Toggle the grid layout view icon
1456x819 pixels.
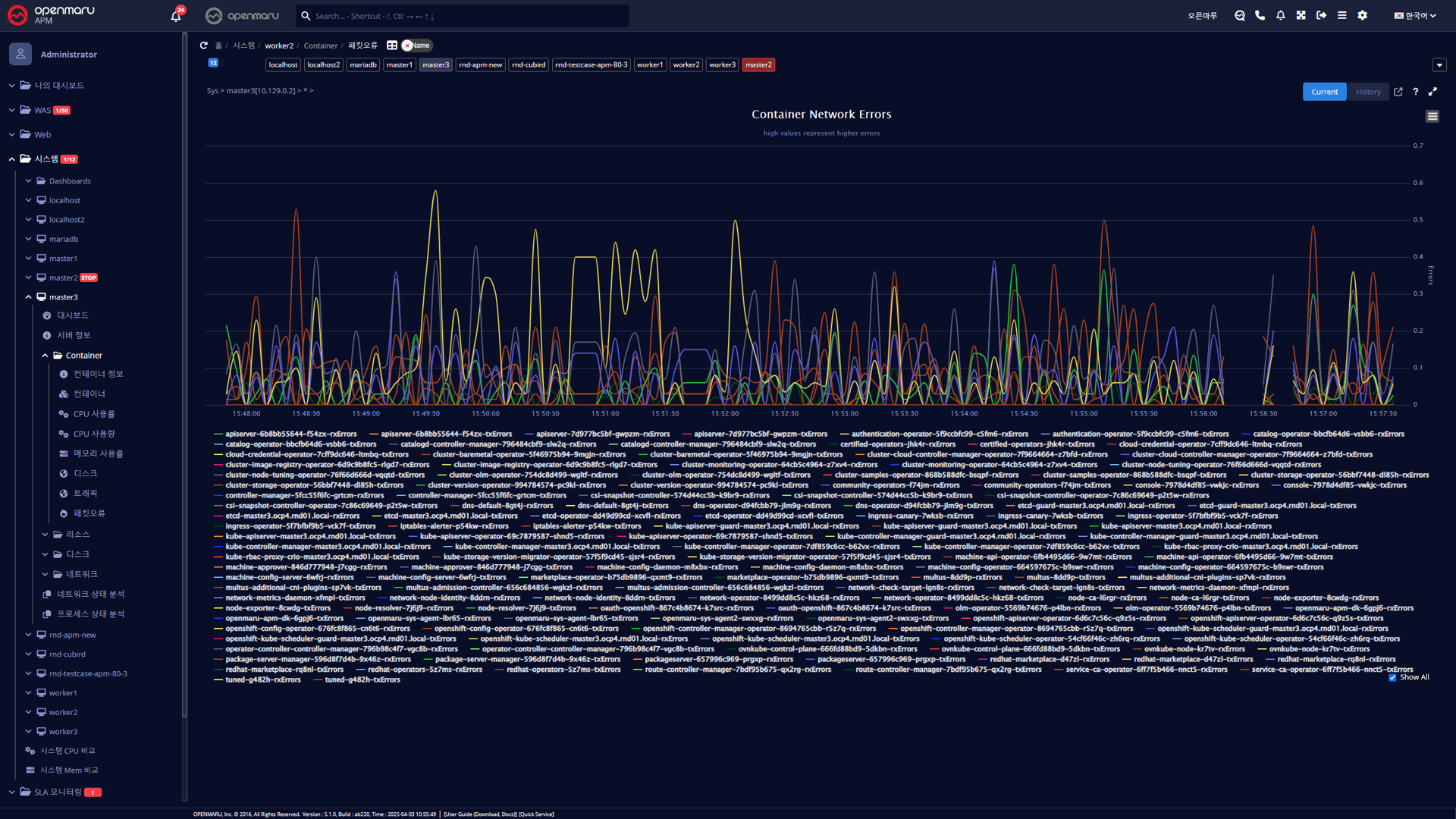(x=392, y=45)
